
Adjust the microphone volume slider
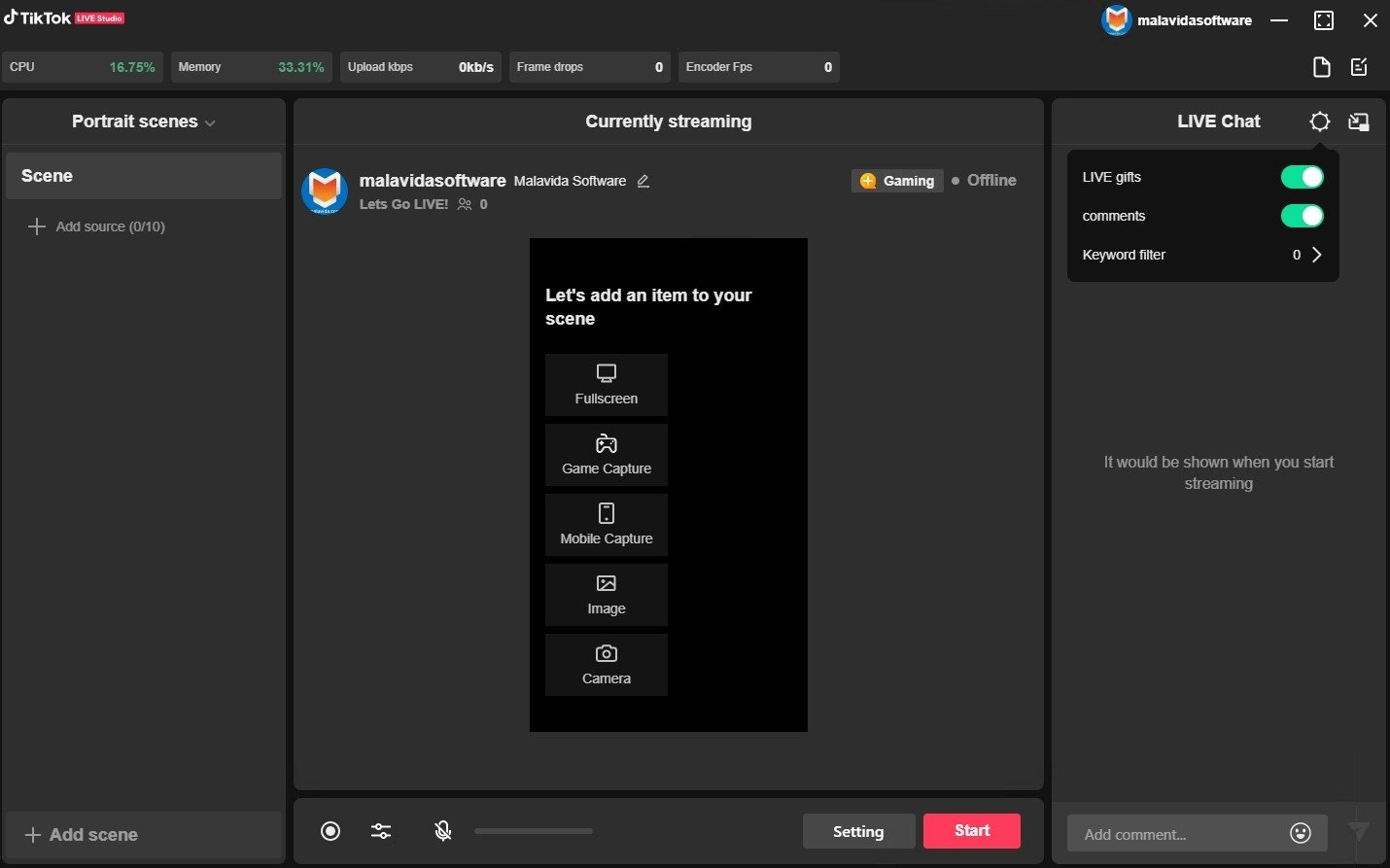534,831
